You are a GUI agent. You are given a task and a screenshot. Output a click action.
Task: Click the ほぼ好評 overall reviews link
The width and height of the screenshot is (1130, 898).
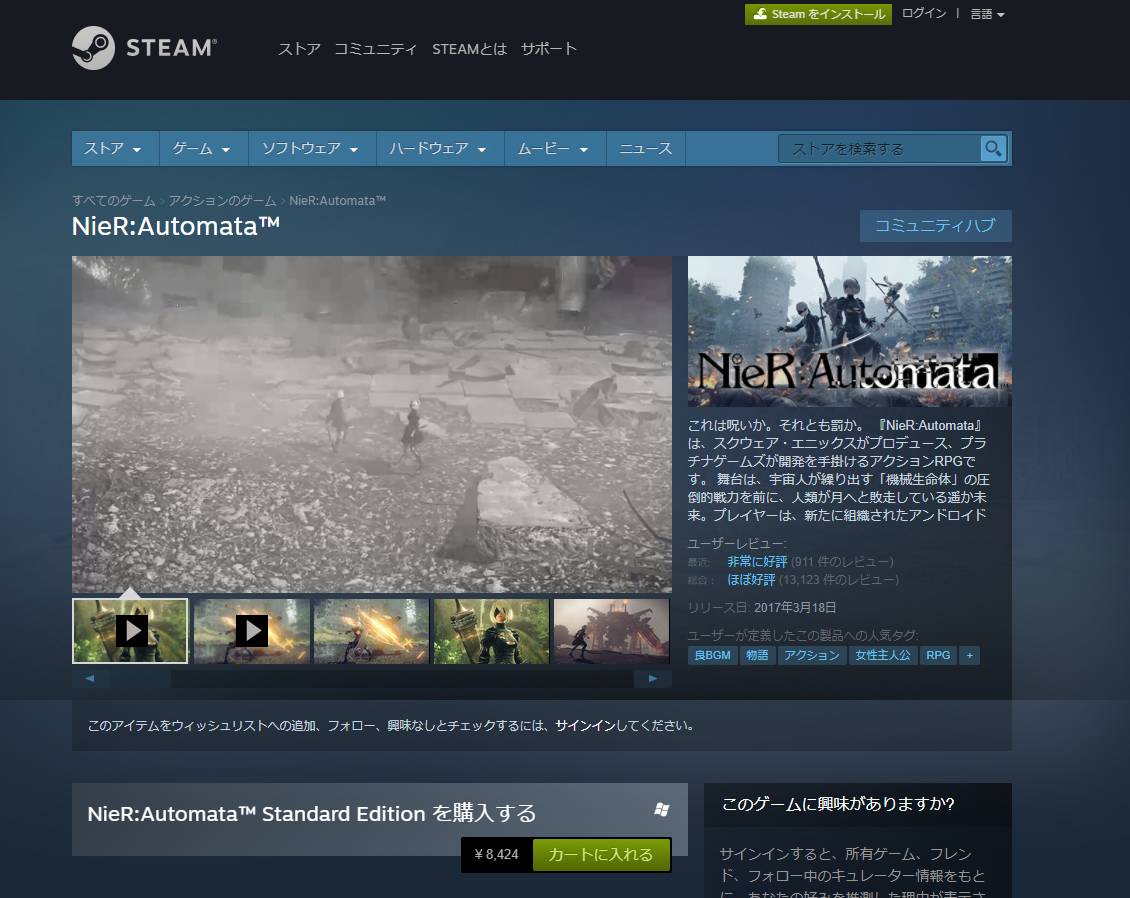click(751, 579)
